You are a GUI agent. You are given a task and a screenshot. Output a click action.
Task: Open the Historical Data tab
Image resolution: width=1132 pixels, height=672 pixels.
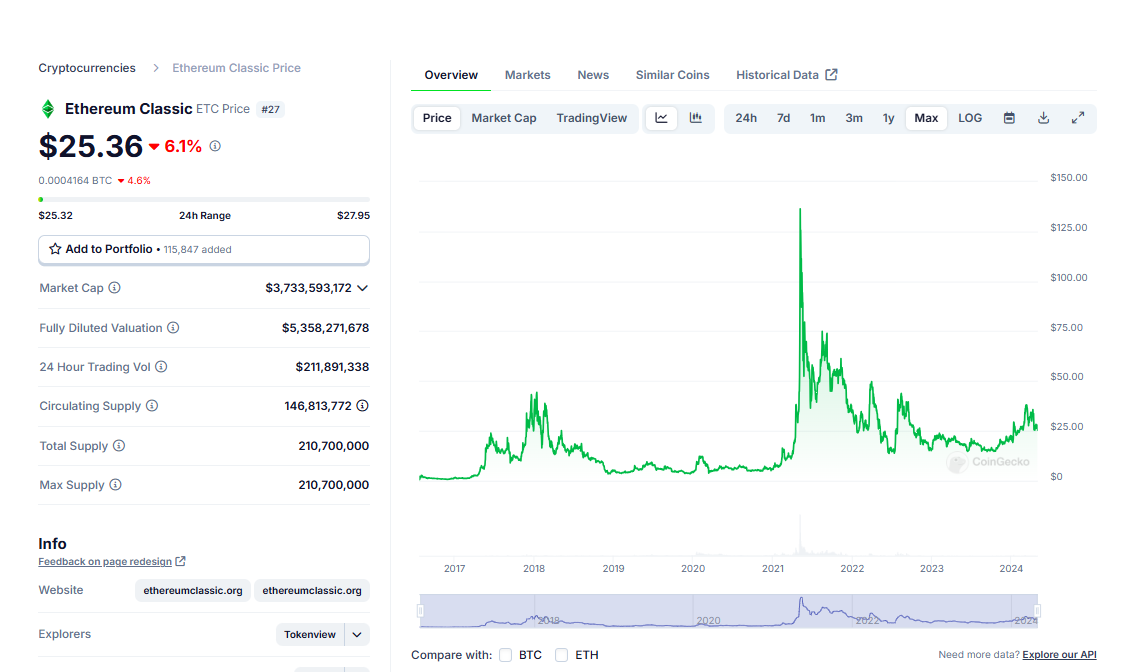pyautogui.click(x=786, y=75)
